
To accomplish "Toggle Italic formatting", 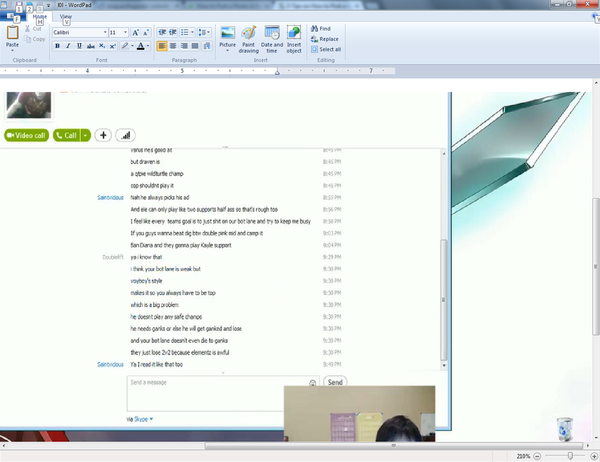I will click(x=68, y=46).
